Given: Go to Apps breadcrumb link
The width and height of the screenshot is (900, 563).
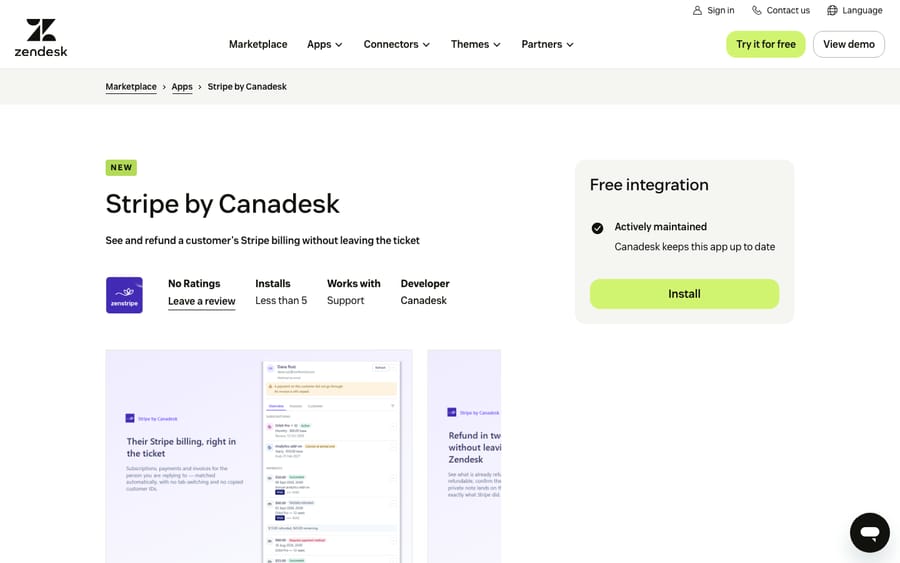Looking at the screenshot, I should pyautogui.click(x=182, y=87).
